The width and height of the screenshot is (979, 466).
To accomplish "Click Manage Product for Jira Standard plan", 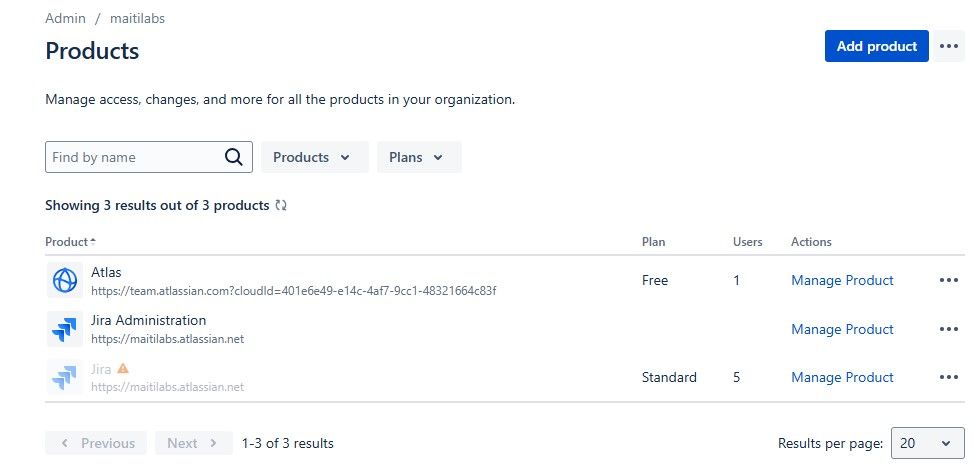I will 842,377.
